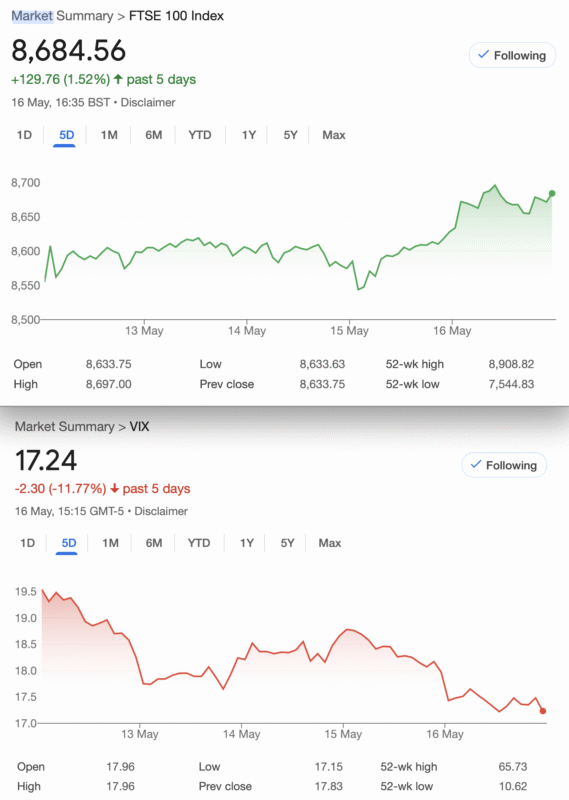569x800 pixels.
Task: Click FTSE Low value 8,633.63
Action: point(322,364)
